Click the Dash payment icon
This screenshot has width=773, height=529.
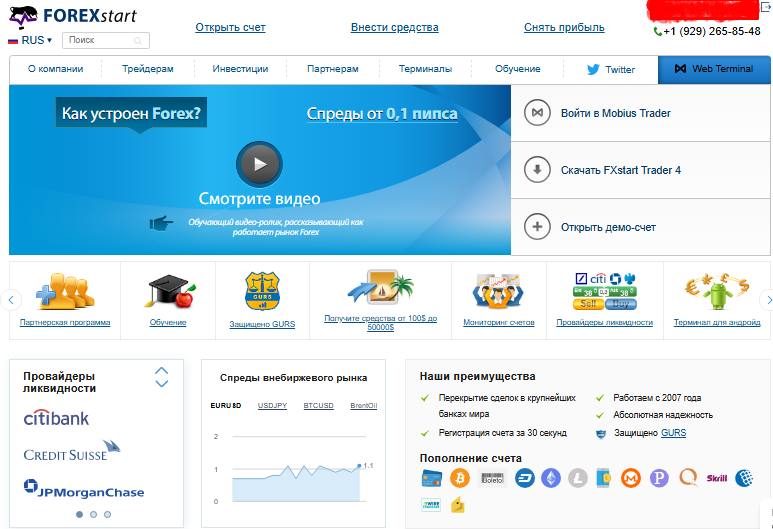pyautogui.click(x=525, y=478)
